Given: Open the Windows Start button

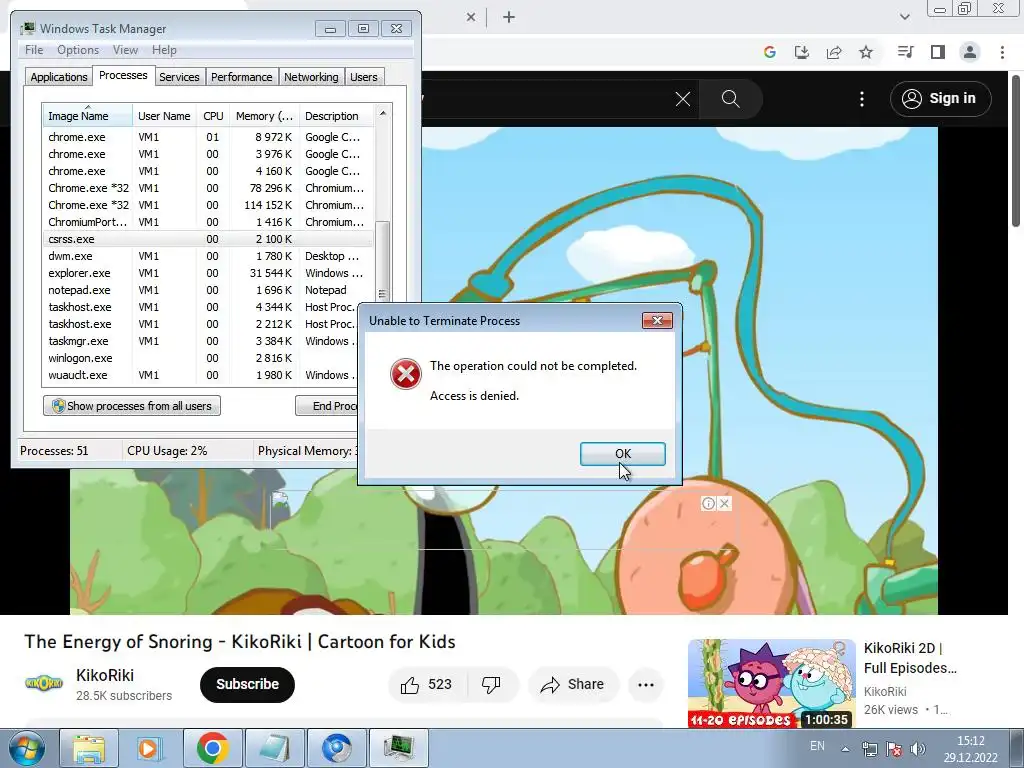Looking at the screenshot, I should [26, 748].
